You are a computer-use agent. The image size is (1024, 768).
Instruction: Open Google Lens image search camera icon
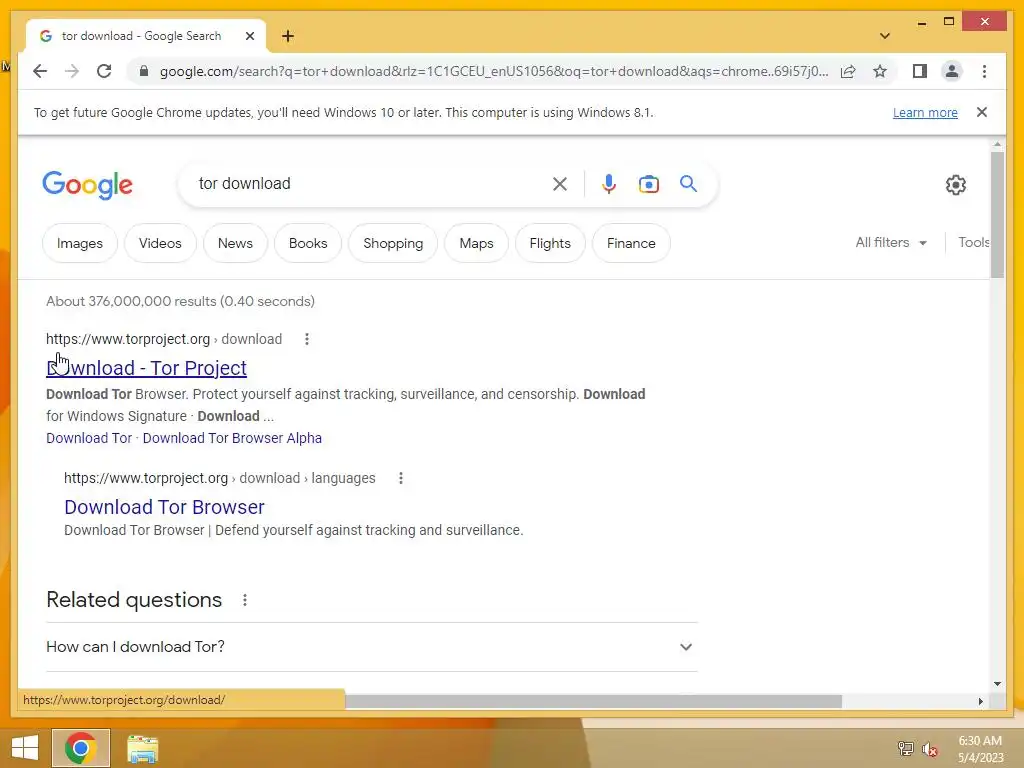coord(648,184)
